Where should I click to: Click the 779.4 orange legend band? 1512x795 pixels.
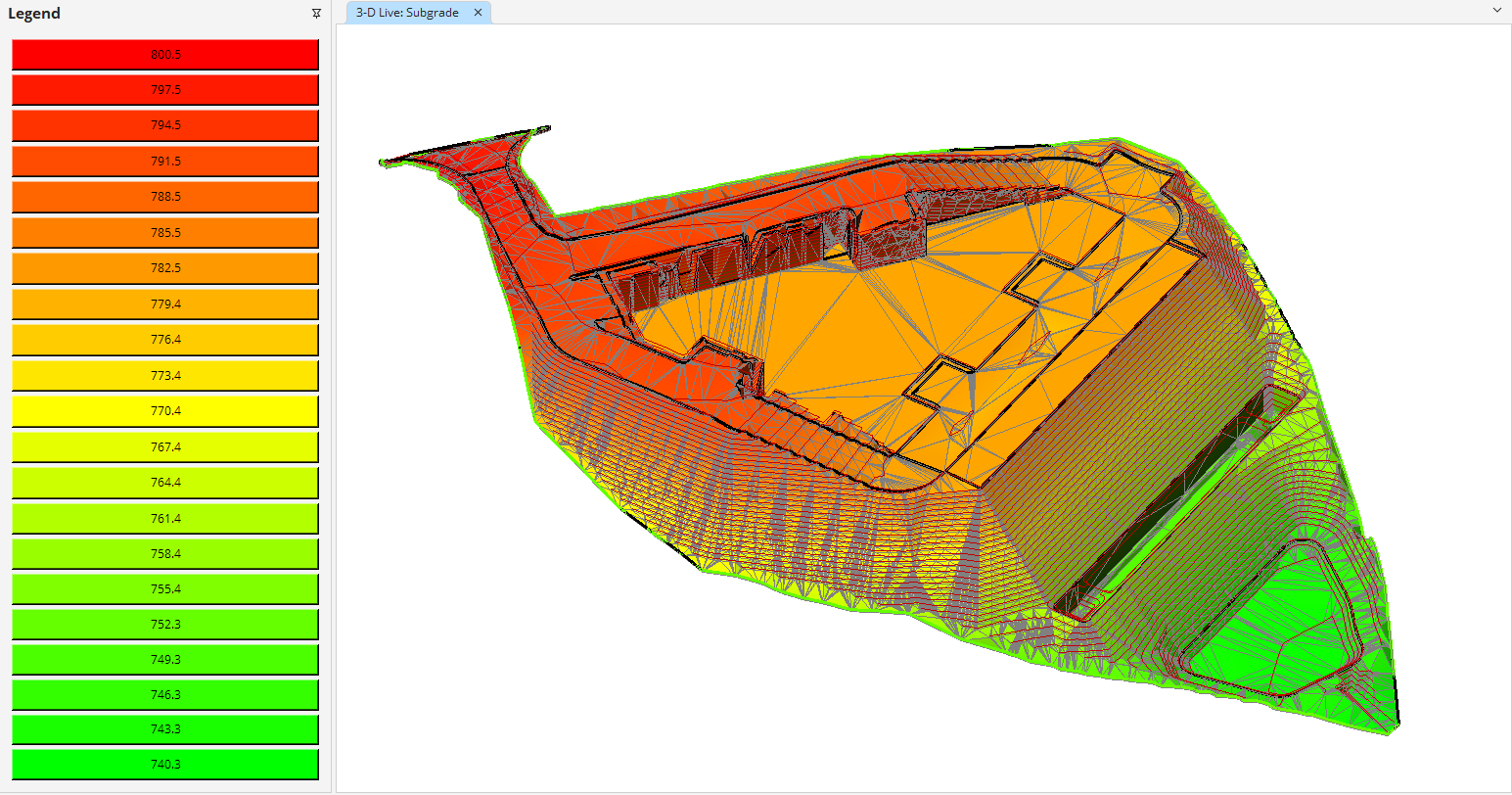click(x=164, y=304)
